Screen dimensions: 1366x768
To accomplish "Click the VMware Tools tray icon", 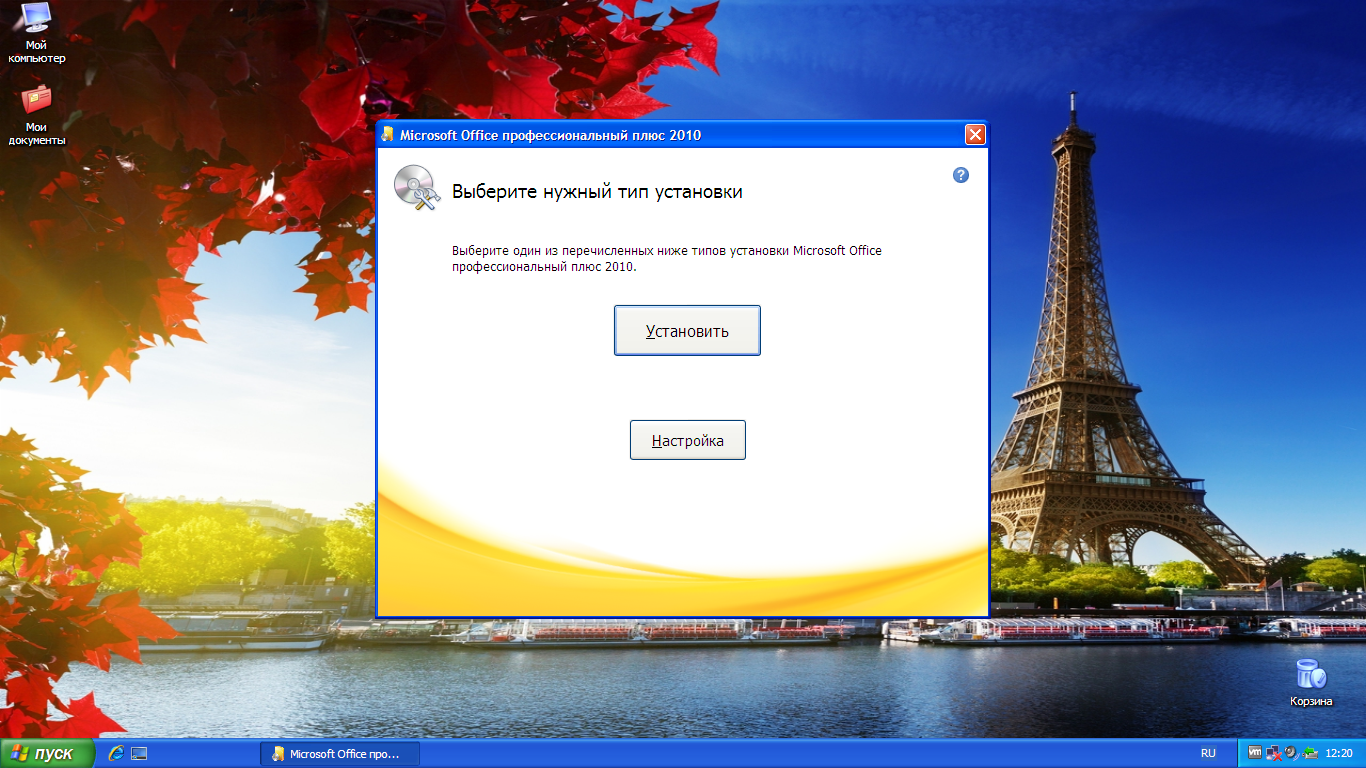I will pos(1255,753).
